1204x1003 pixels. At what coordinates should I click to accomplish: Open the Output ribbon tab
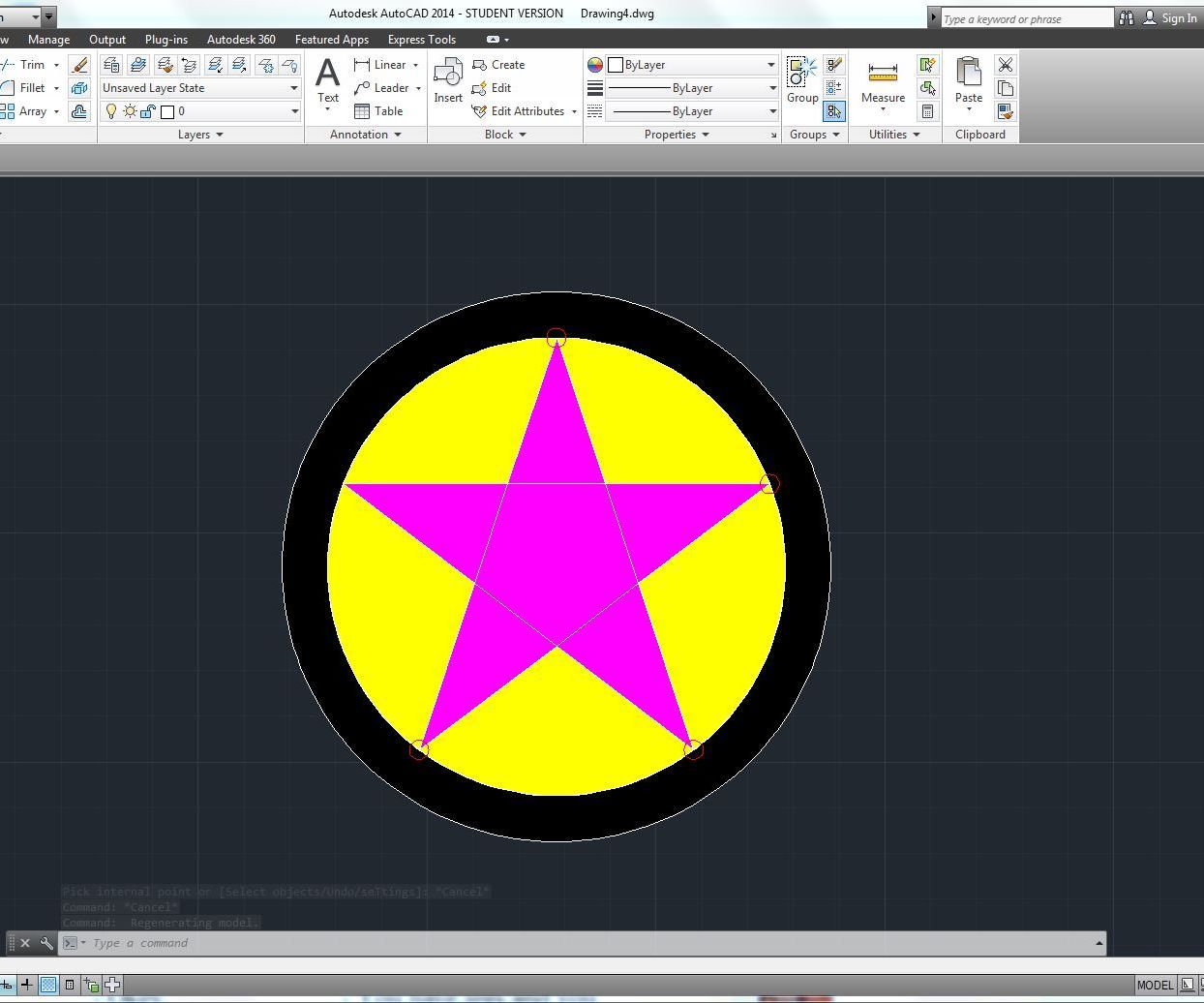coord(107,40)
